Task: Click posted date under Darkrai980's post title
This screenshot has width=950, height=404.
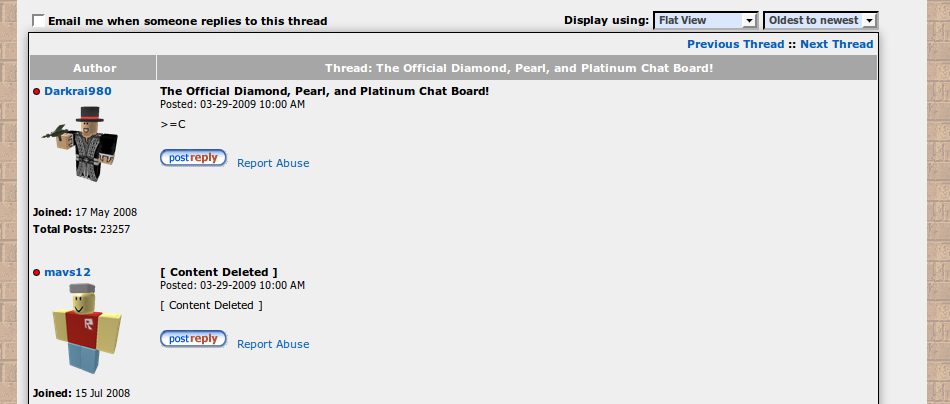Action: point(233,104)
